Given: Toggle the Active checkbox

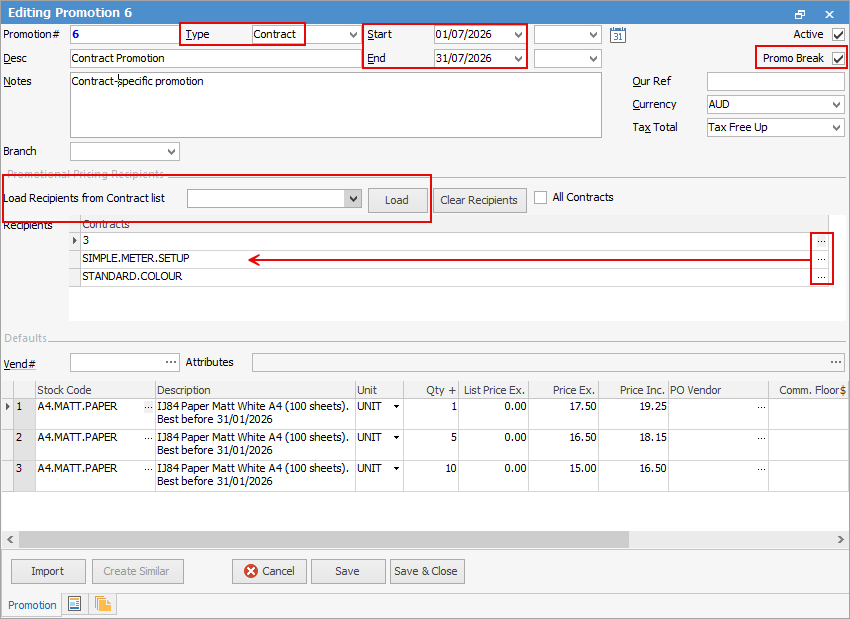Looking at the screenshot, I should tap(838, 35).
